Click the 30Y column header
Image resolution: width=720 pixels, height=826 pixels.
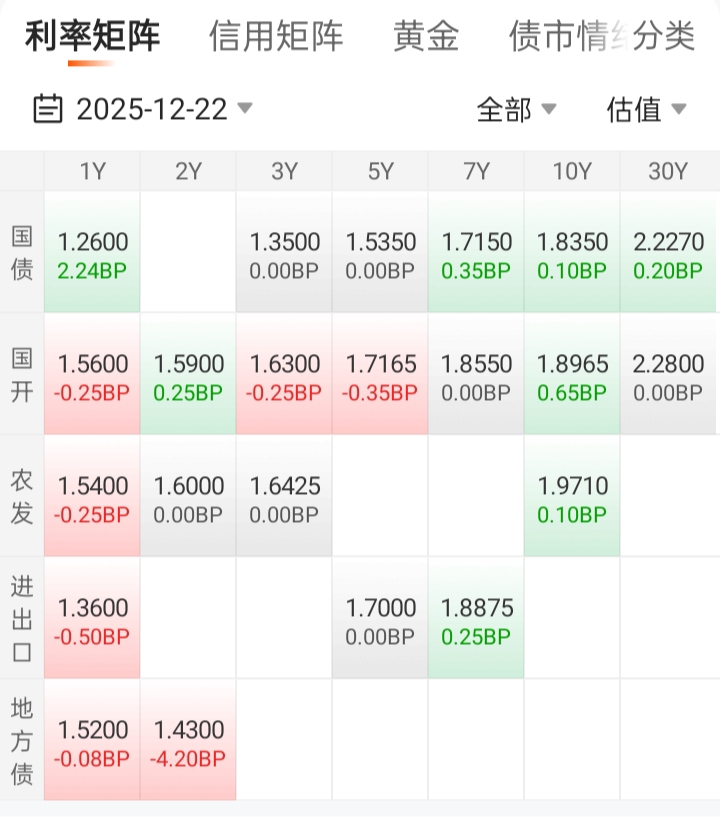[x=668, y=171]
